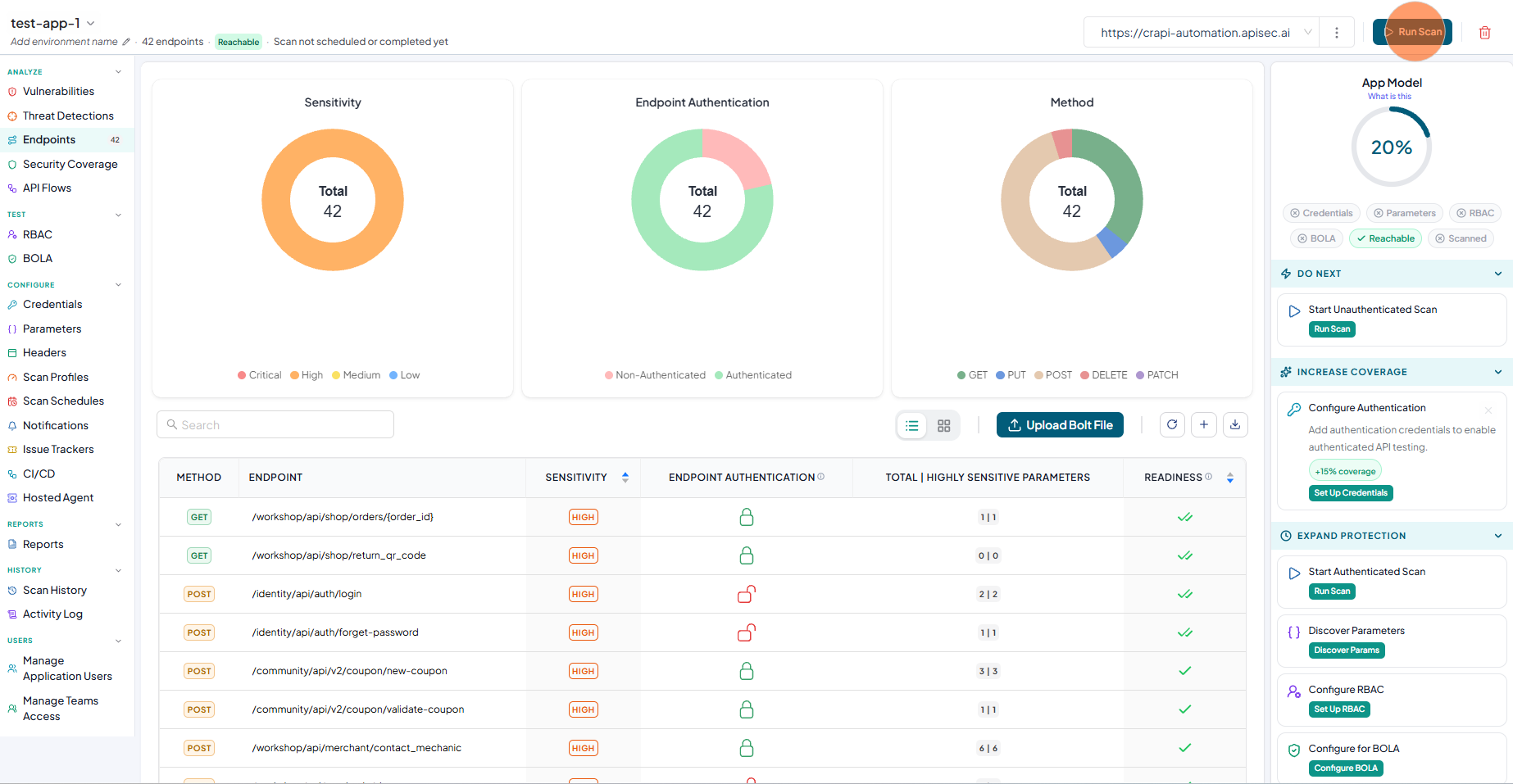Sort by Sensitivity column arrows
The width and height of the screenshot is (1513, 784).
coord(625,478)
